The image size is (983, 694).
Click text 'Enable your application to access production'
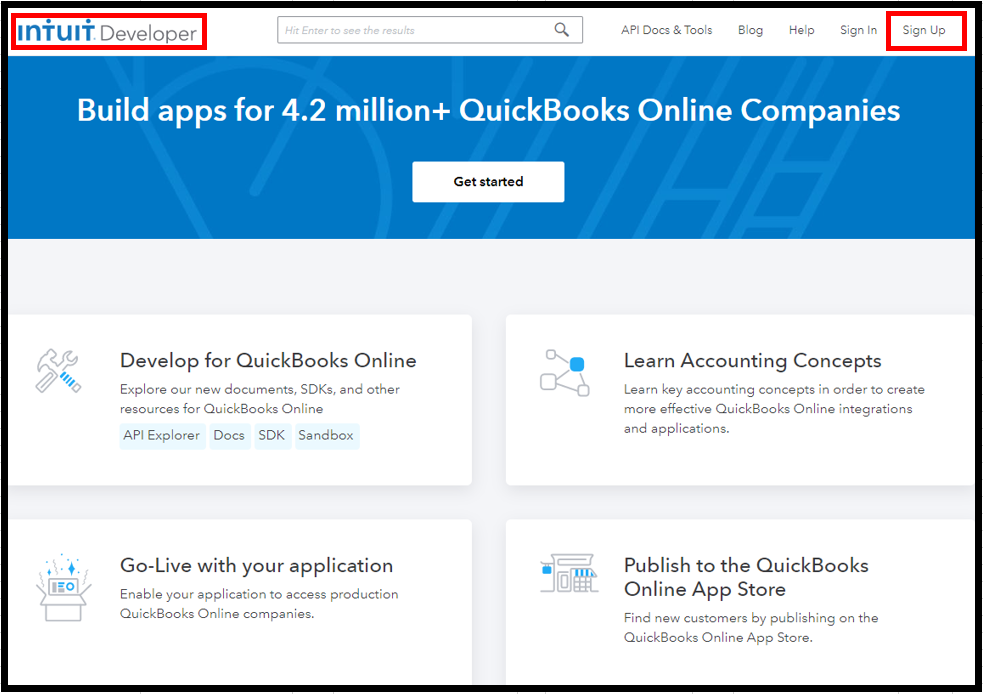point(259,594)
